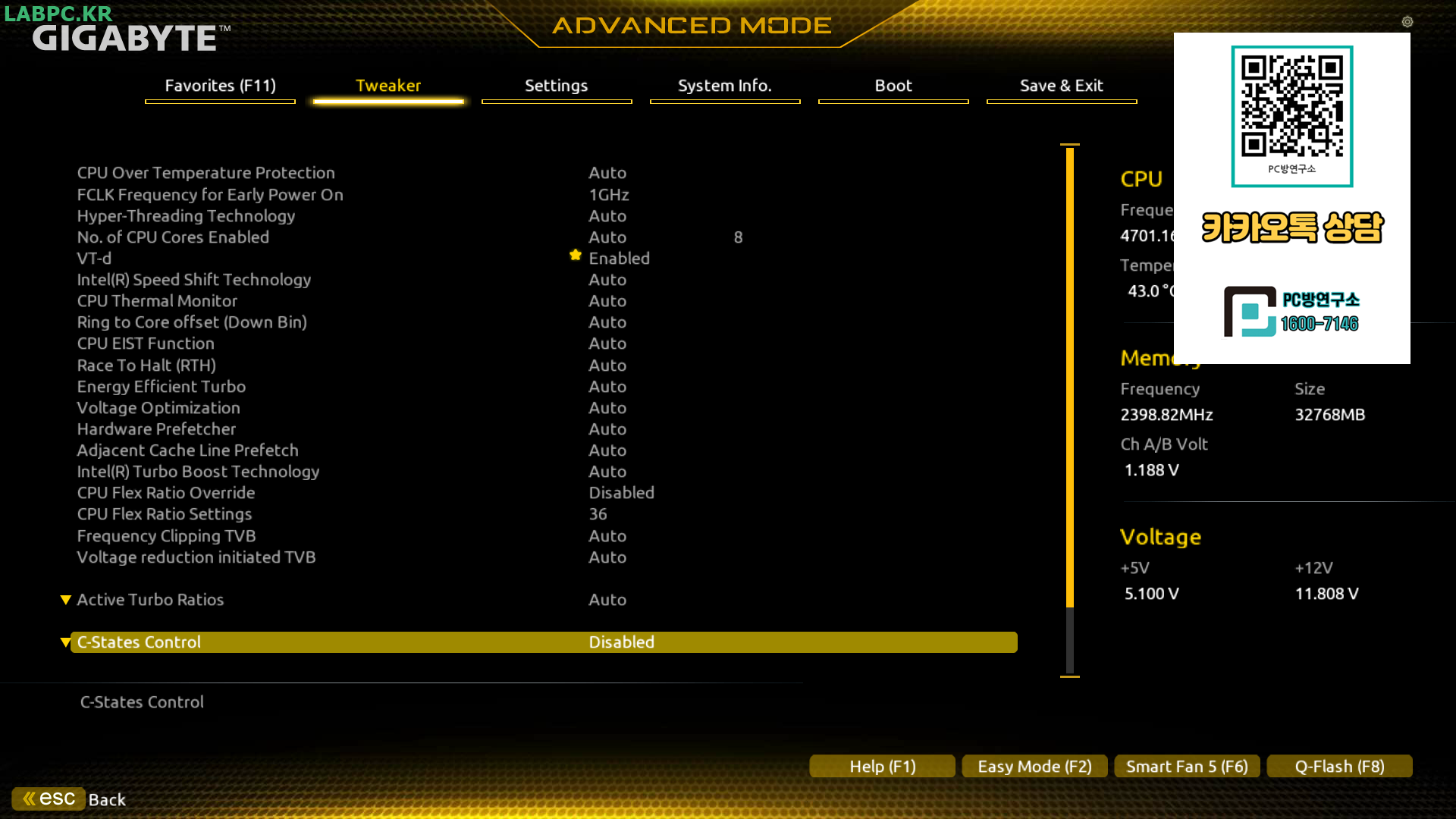Open Smart Fan 5 (F6)
Screen dimensions: 1456x819
click(x=1186, y=767)
